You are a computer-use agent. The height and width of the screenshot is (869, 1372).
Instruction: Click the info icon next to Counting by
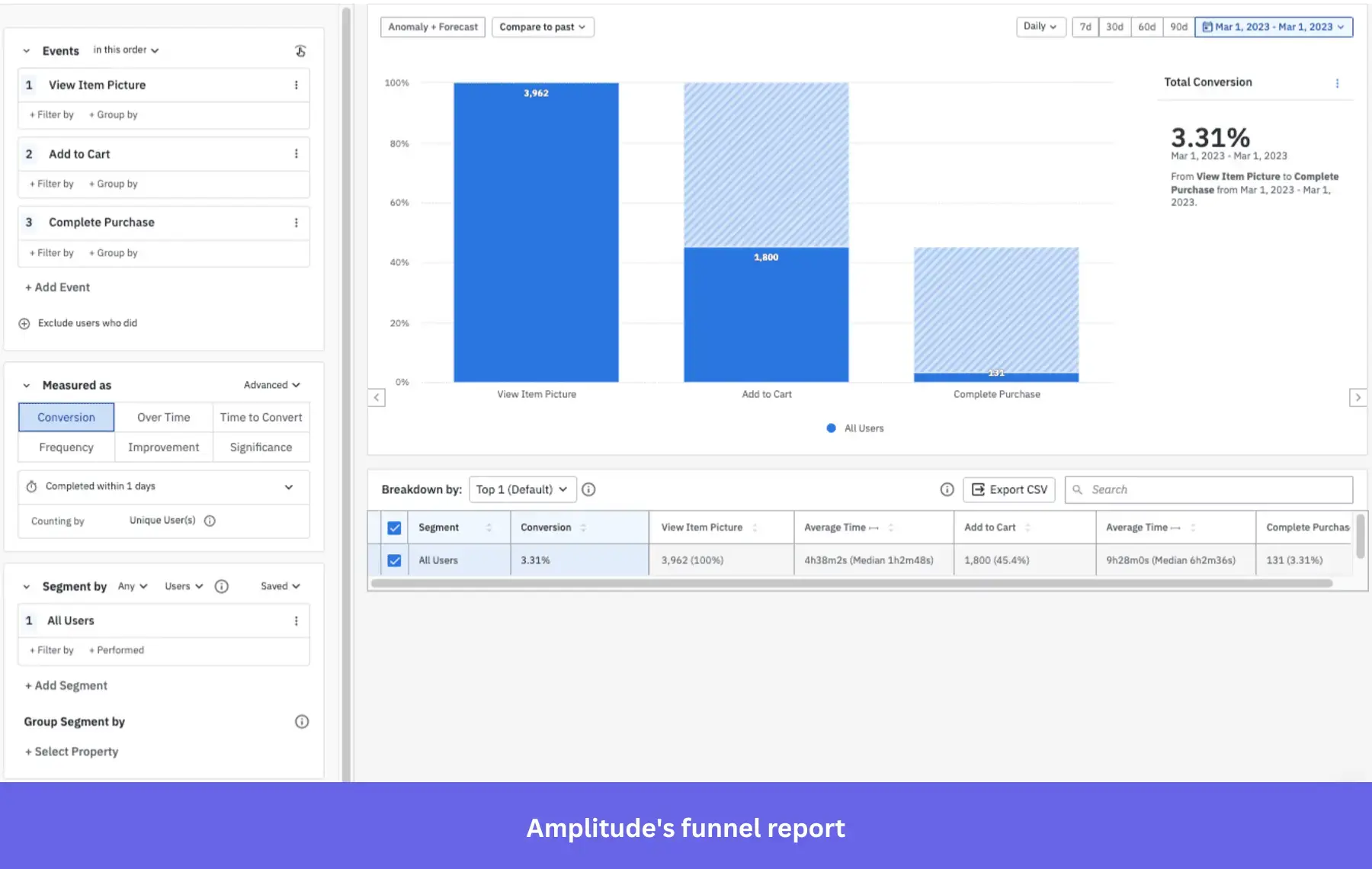[210, 521]
